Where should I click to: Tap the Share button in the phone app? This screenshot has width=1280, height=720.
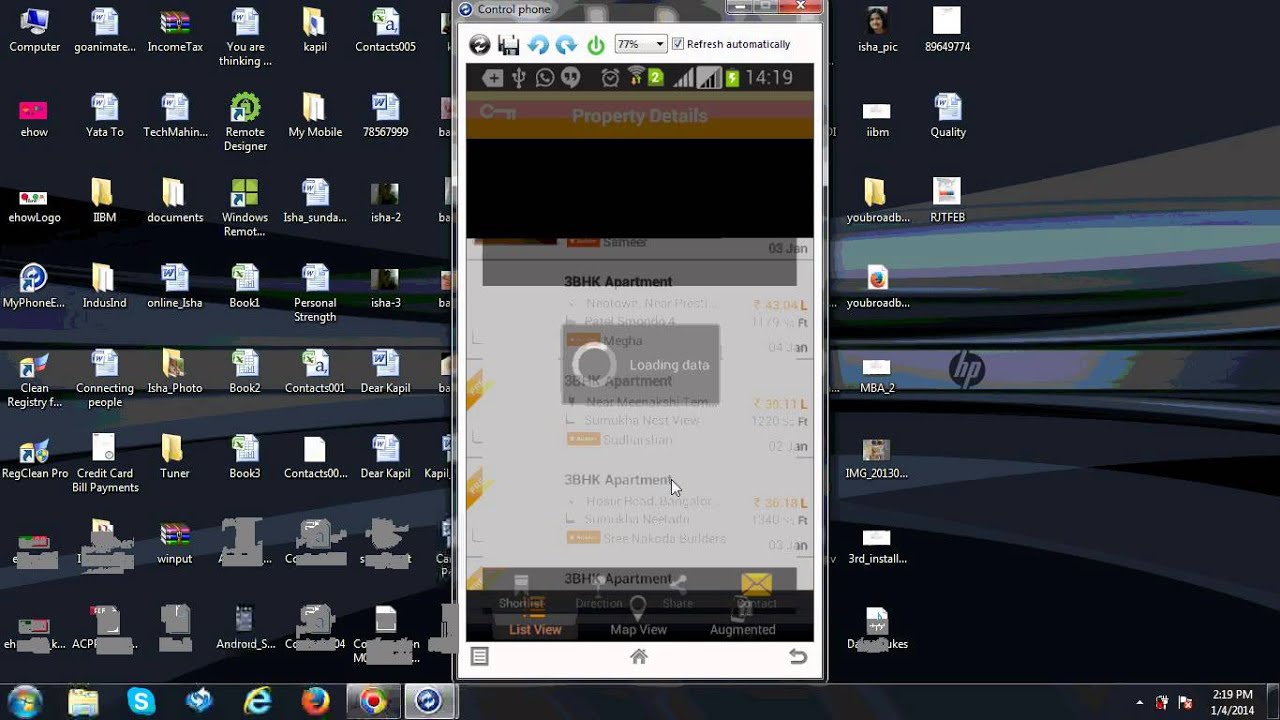pyautogui.click(x=678, y=591)
